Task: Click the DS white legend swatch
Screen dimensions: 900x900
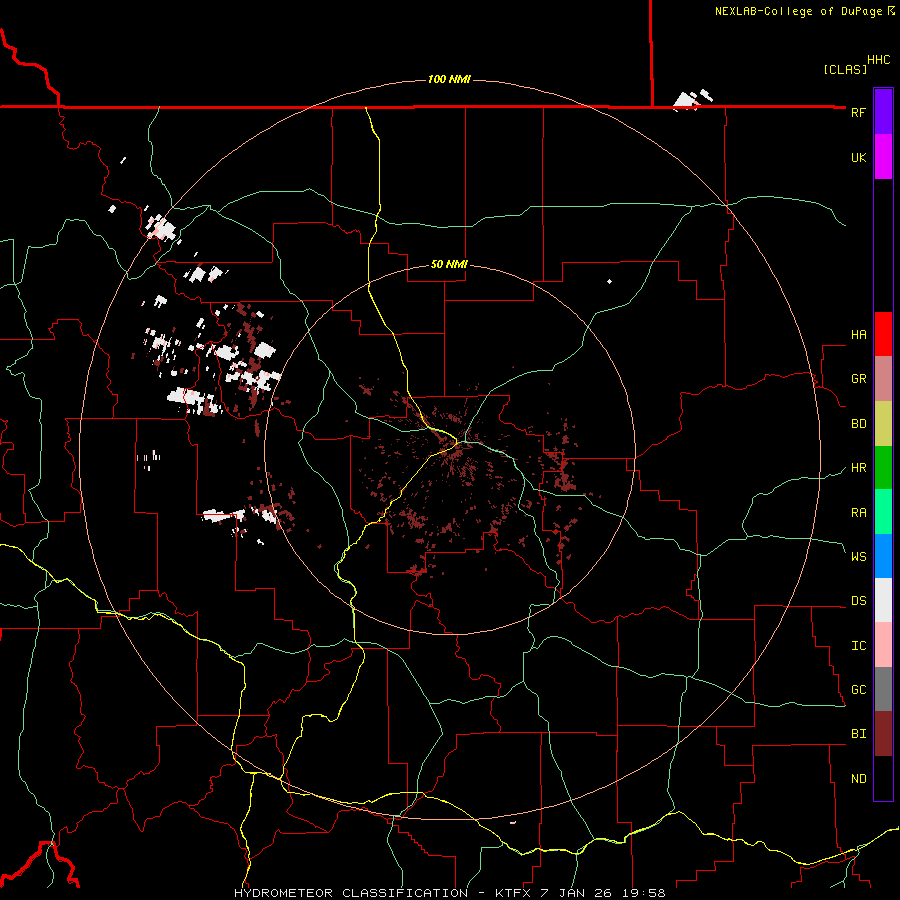Action: [x=883, y=600]
